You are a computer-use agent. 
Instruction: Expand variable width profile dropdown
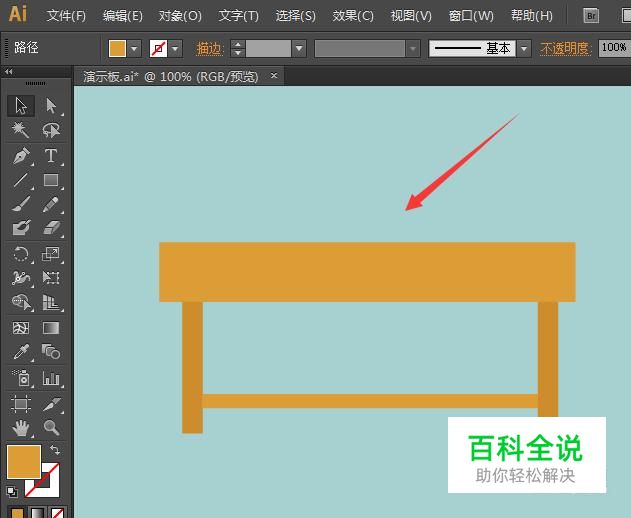(x=413, y=49)
